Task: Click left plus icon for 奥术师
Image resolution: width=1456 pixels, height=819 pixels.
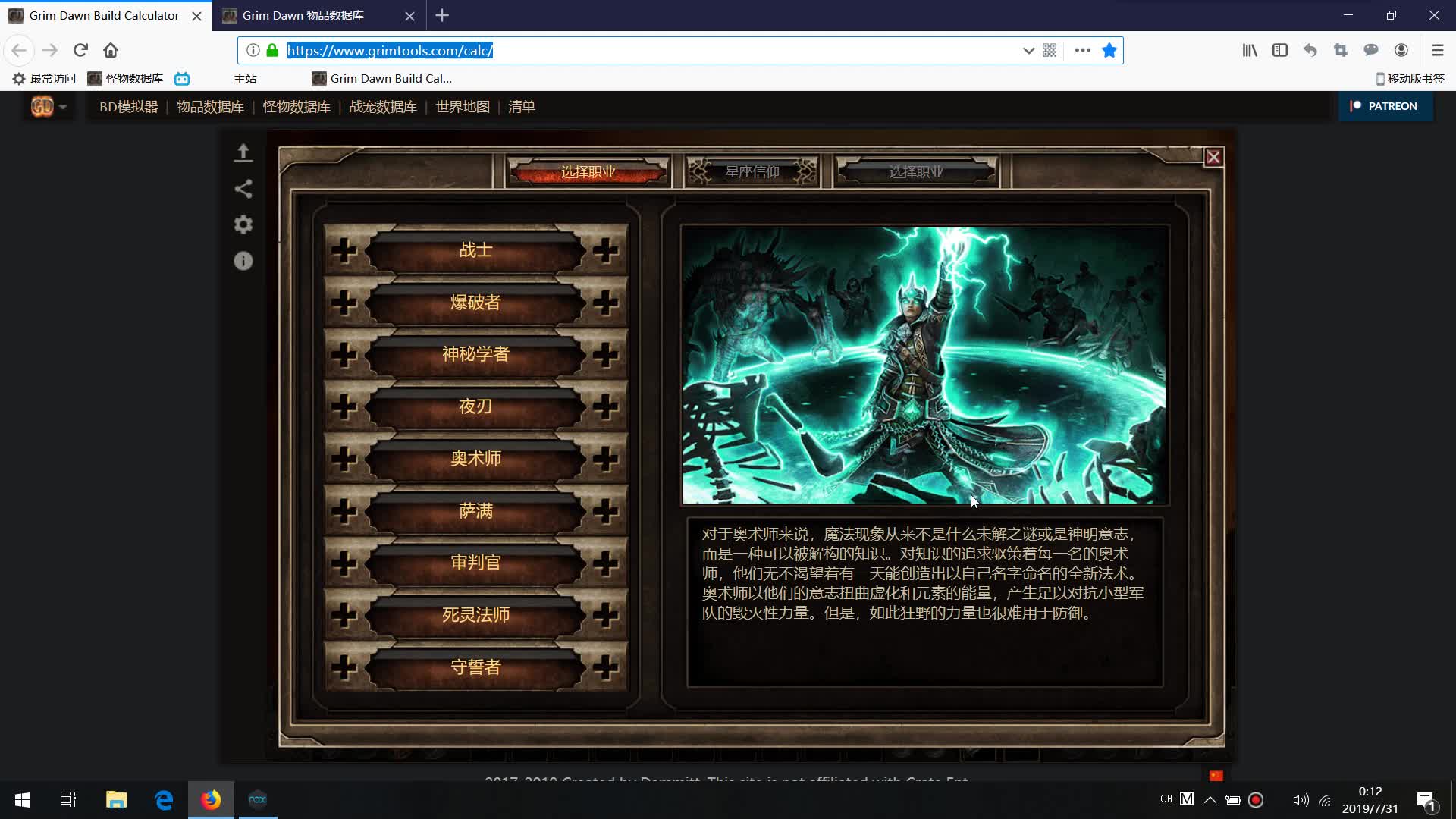Action: 344,459
